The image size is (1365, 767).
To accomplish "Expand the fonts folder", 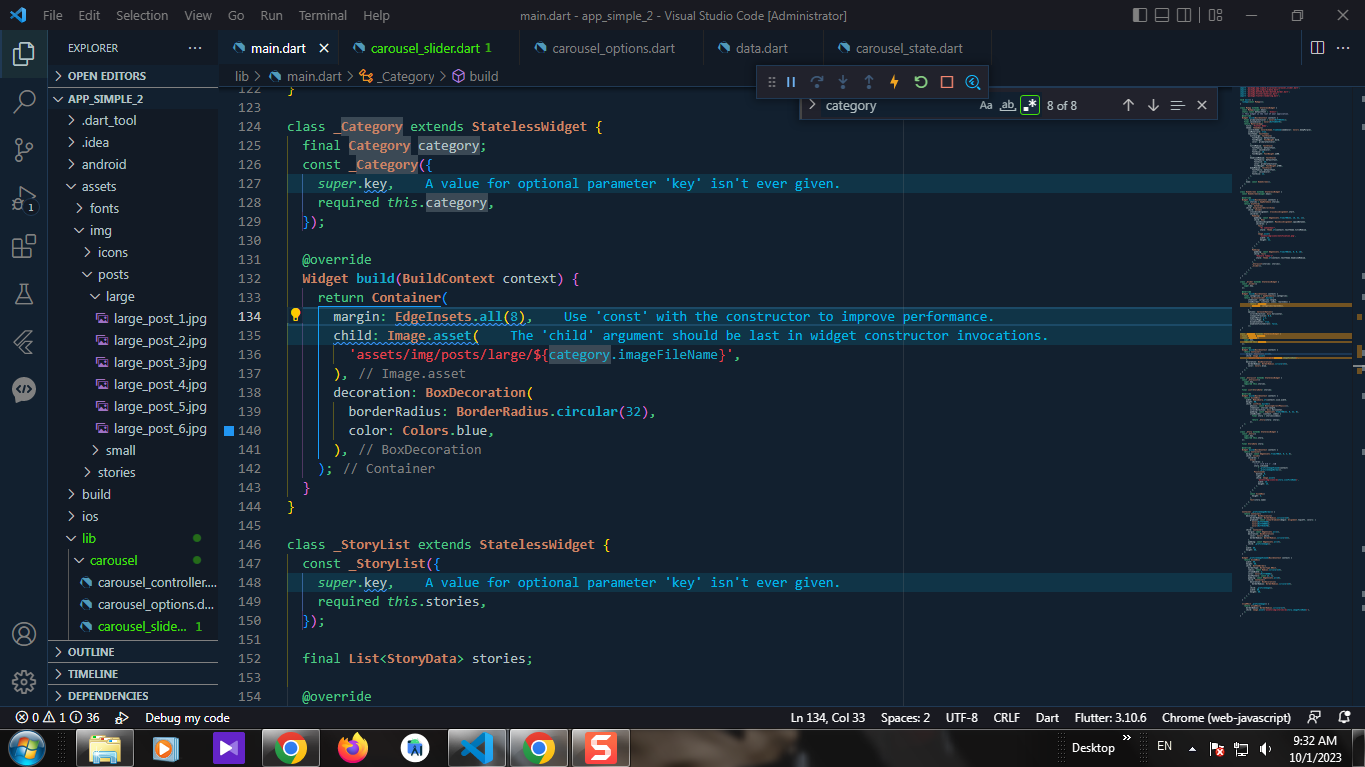I will 133,208.
